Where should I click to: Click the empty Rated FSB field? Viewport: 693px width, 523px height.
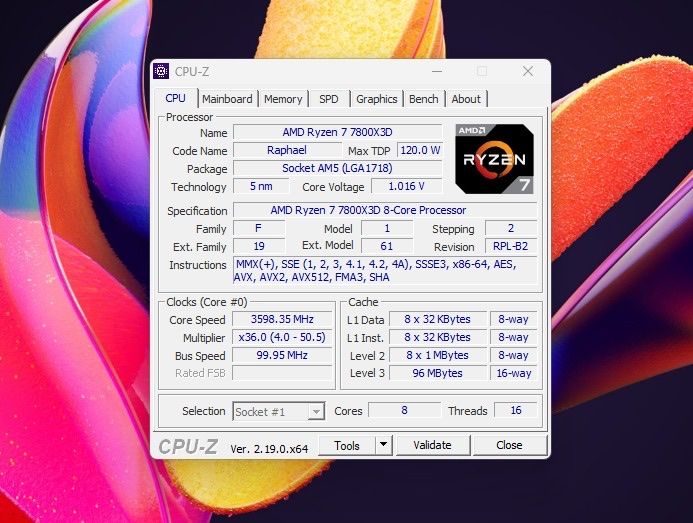[x=282, y=373]
